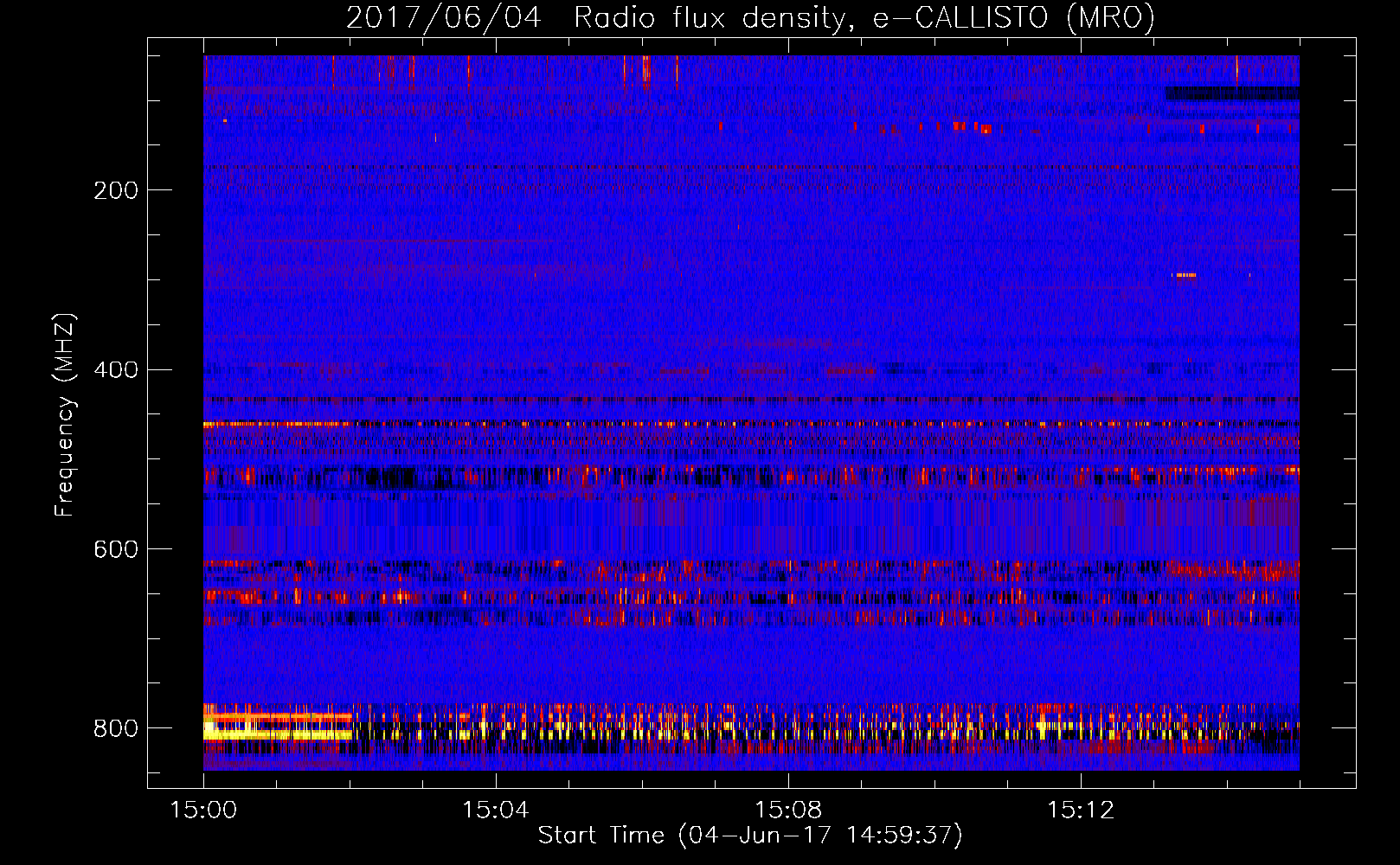The height and width of the screenshot is (865, 1400).
Task: Click the 600 frequency tick label
Action: [116, 550]
